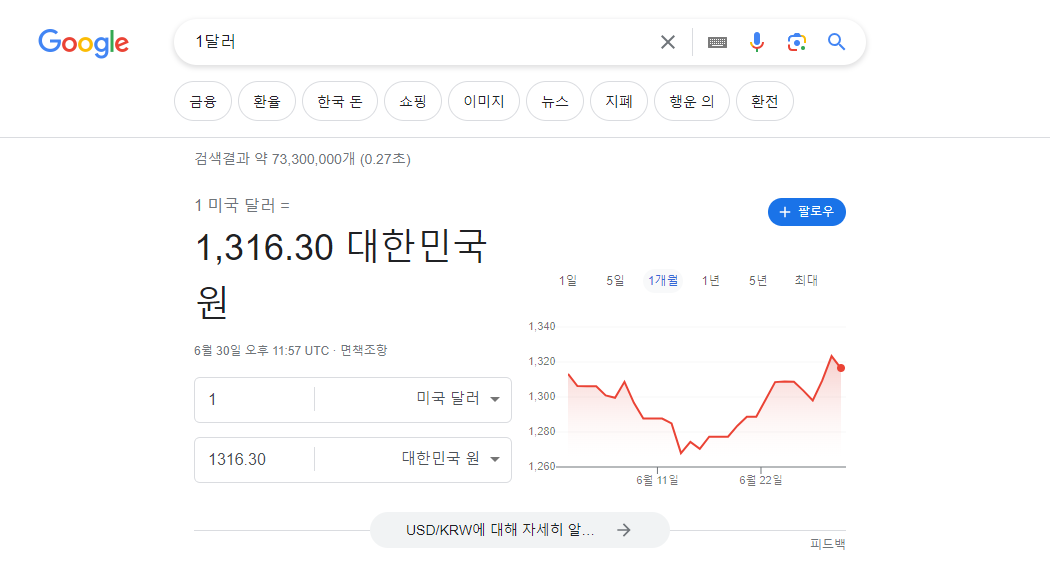Image resolution: width=1050 pixels, height=569 pixels.
Task: Select the 지폐 filter chip
Action: 619,101
